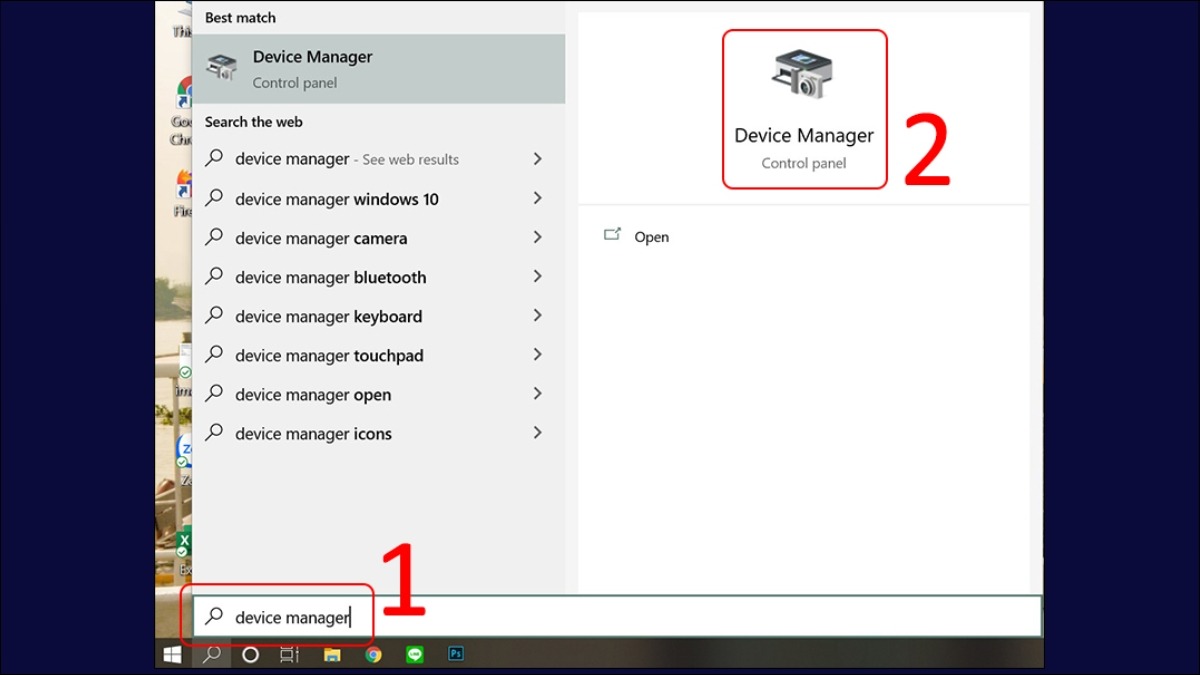Choose 'device manager - See web results' entry
Screen dimensions: 1200x675
coord(378,159)
